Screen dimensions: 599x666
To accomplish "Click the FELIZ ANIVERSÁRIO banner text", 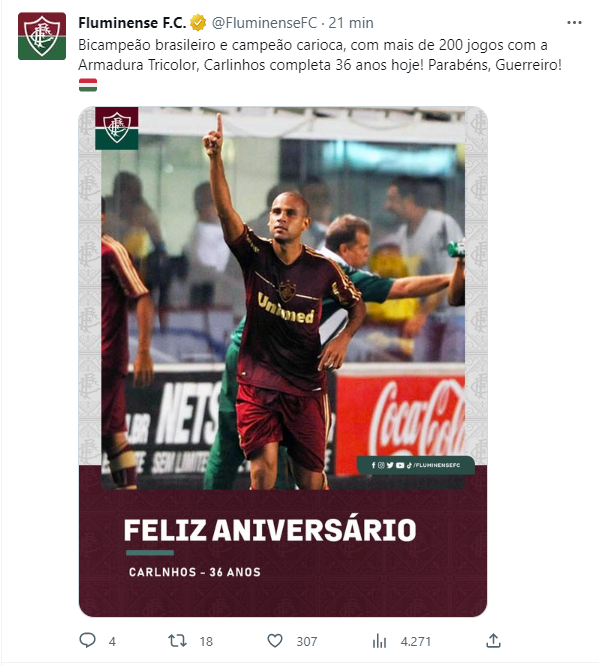I will point(270,530).
